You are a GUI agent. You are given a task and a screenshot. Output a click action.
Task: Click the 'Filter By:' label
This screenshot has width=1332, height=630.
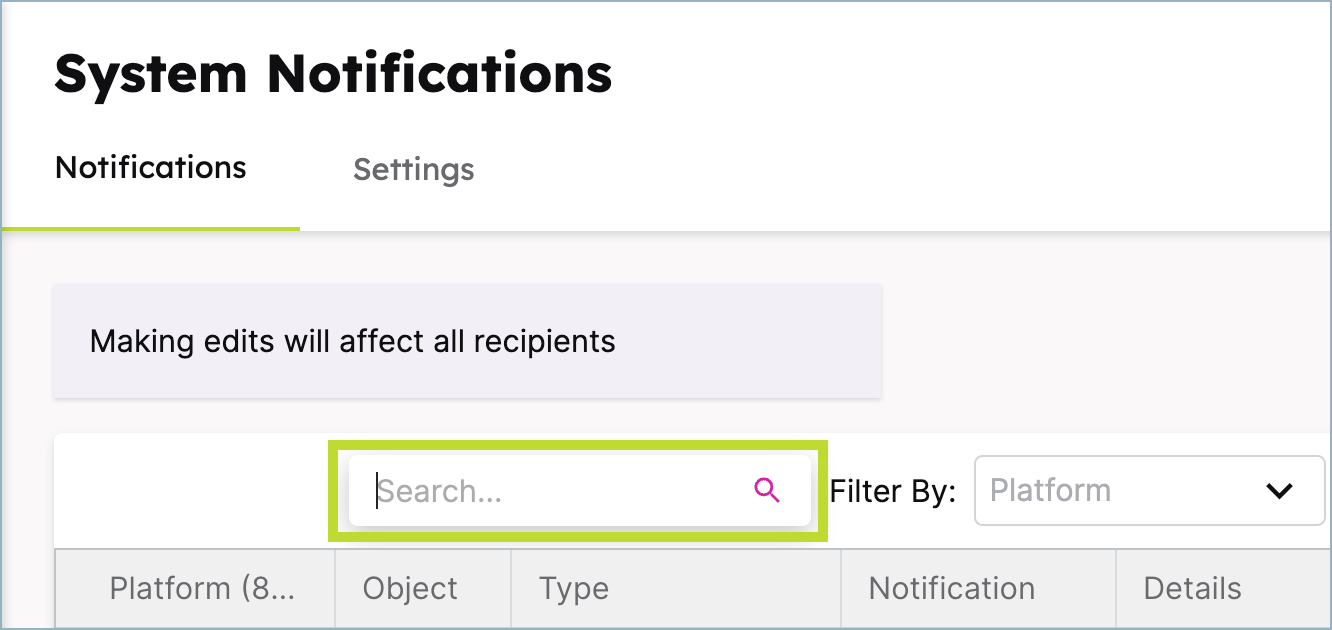point(893,491)
